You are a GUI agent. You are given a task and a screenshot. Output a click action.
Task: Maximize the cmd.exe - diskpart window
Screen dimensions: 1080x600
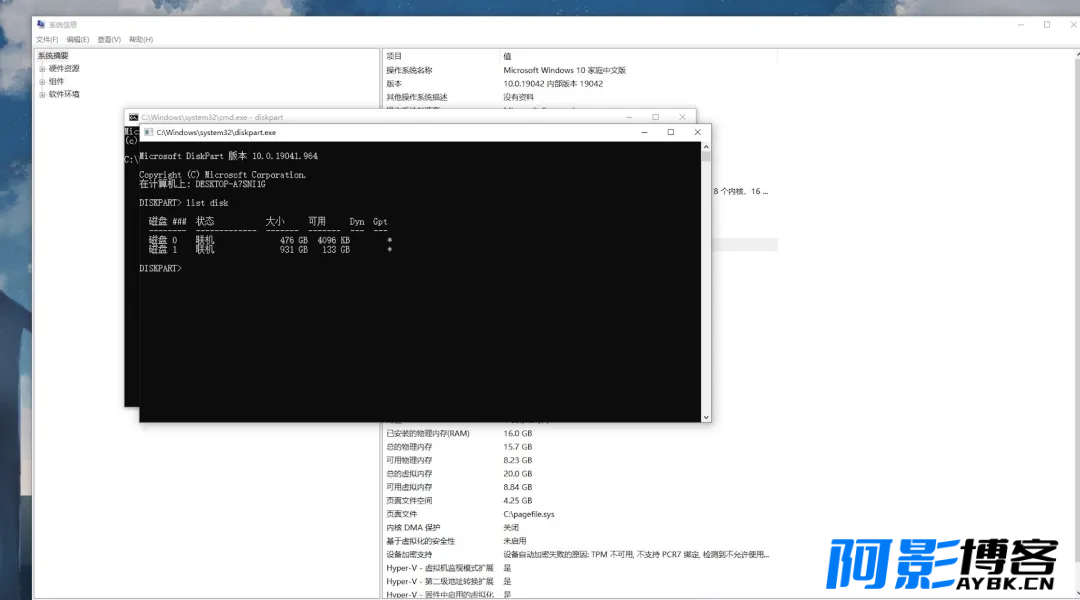point(656,117)
